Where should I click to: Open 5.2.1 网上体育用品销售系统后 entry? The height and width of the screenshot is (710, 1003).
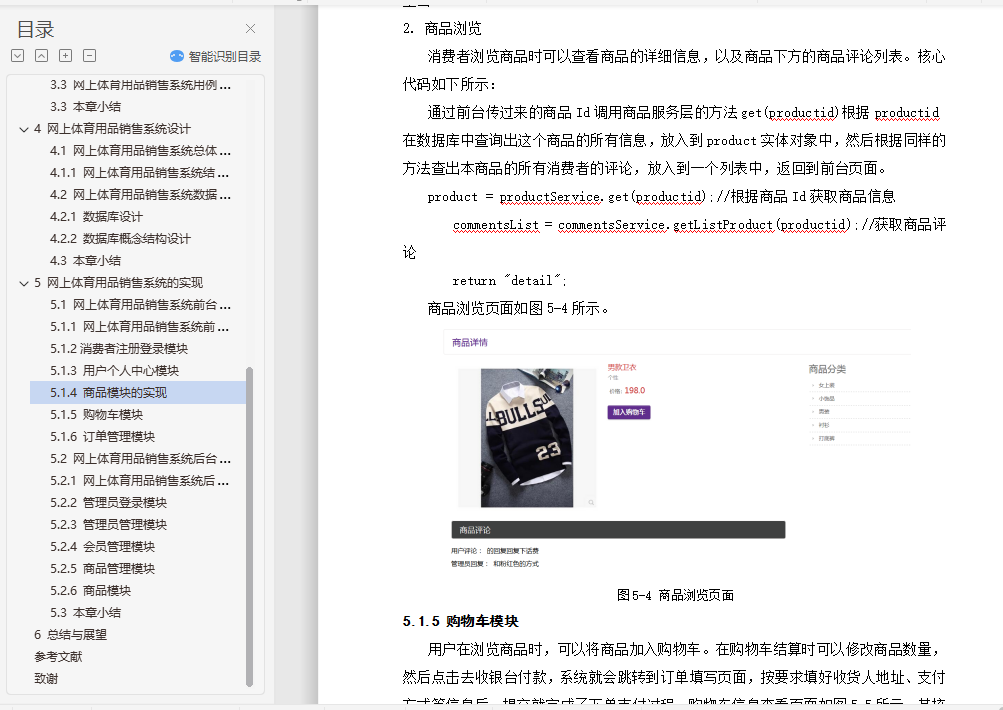(x=139, y=480)
